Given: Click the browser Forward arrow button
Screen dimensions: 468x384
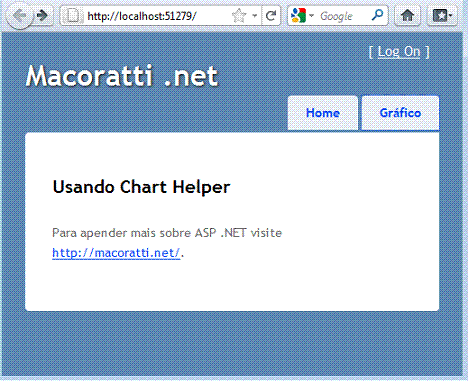Looking at the screenshot, I should (x=43, y=15).
